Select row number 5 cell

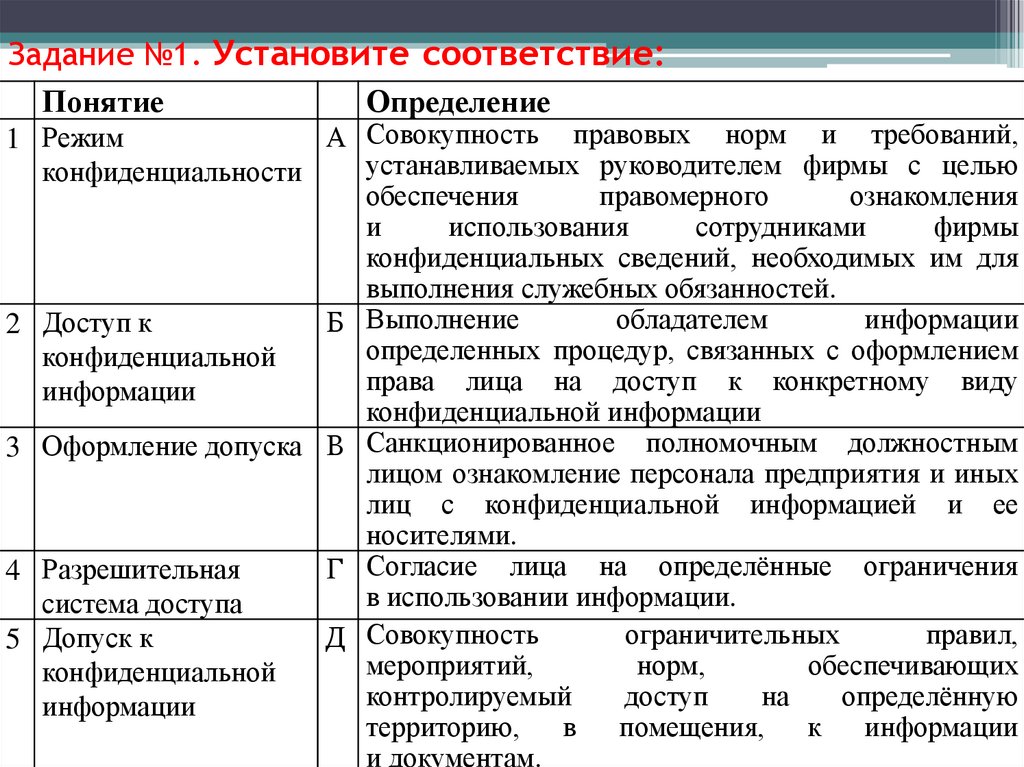pyautogui.click(x=16, y=694)
